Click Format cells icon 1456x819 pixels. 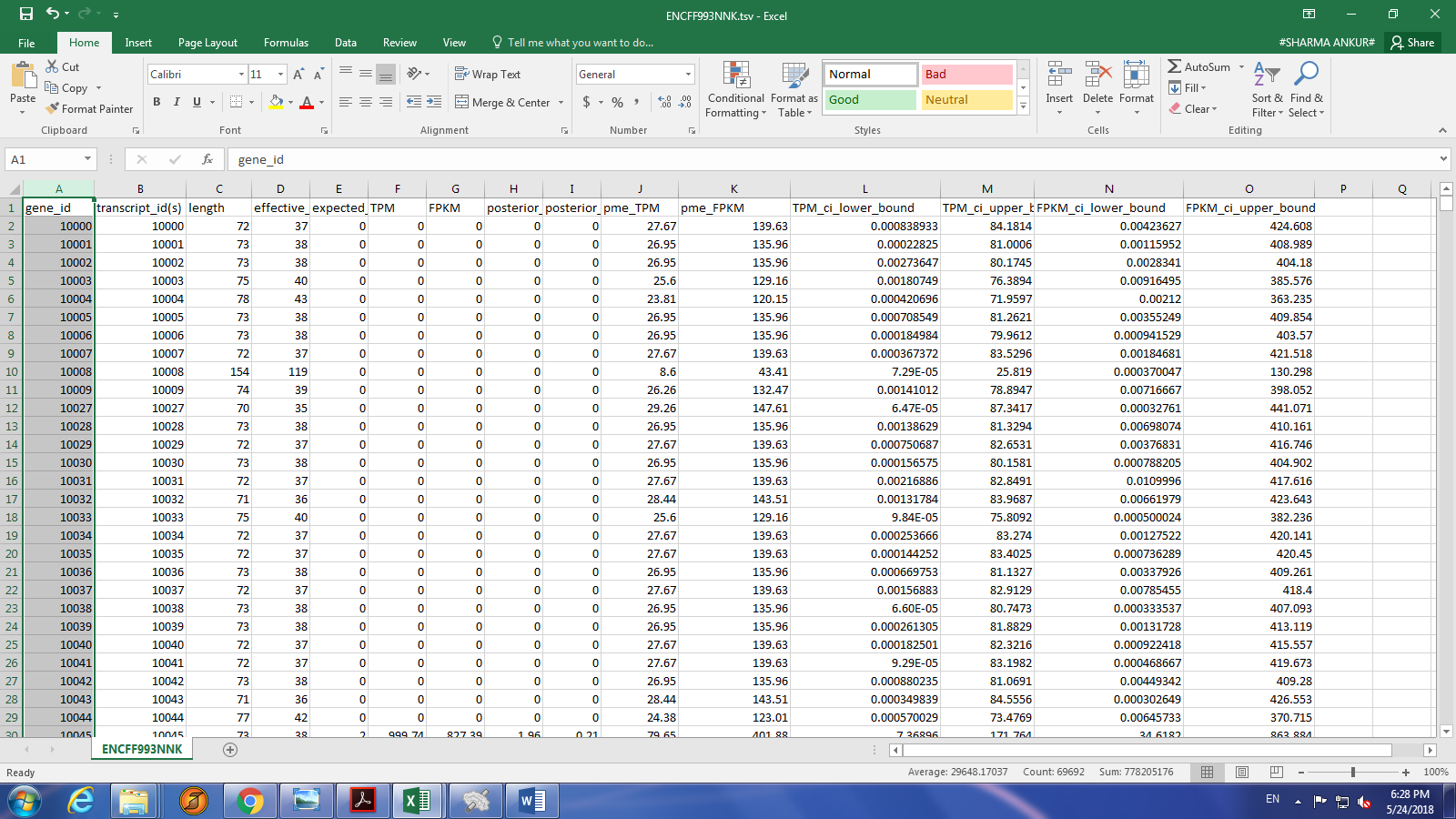1136,76
